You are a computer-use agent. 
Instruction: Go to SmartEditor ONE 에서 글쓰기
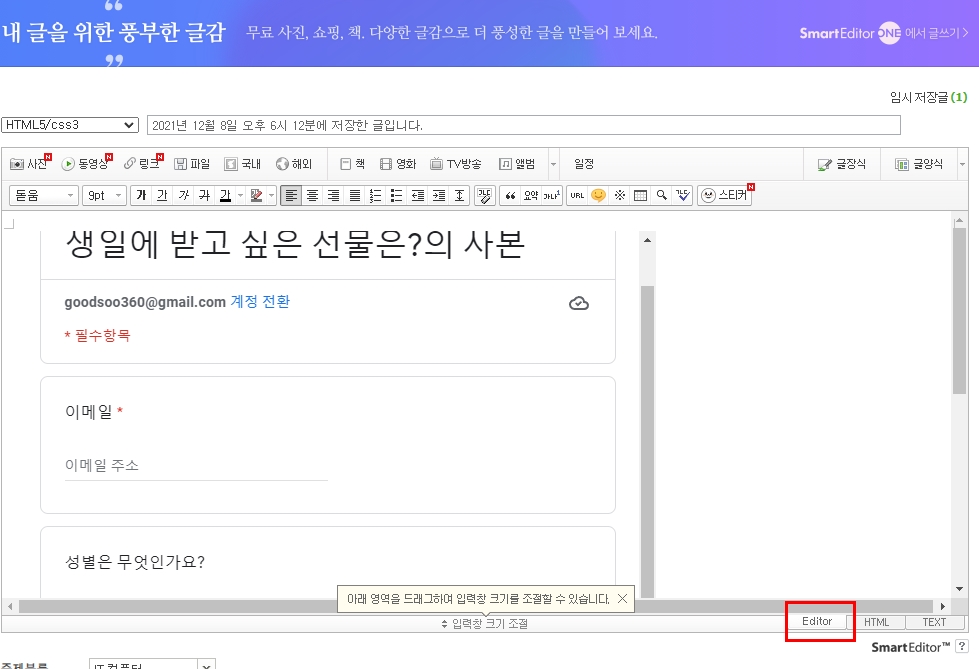[883, 33]
